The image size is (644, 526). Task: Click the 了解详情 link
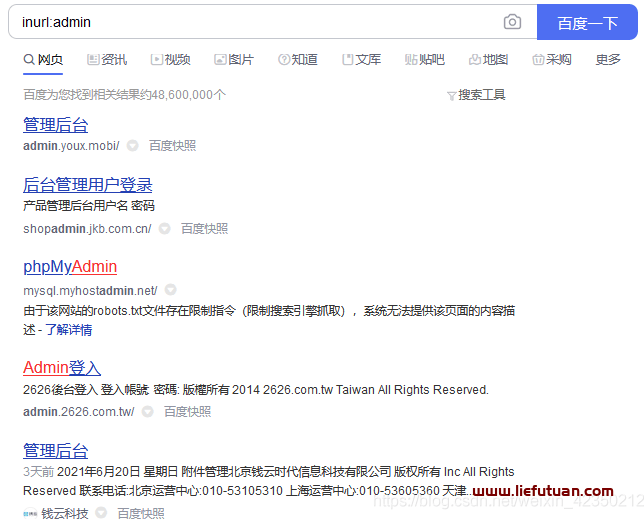69,330
